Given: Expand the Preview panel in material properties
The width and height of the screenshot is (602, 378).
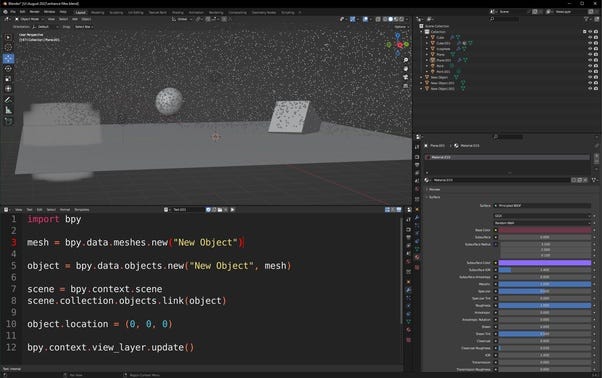Looking at the screenshot, I should 434,189.
